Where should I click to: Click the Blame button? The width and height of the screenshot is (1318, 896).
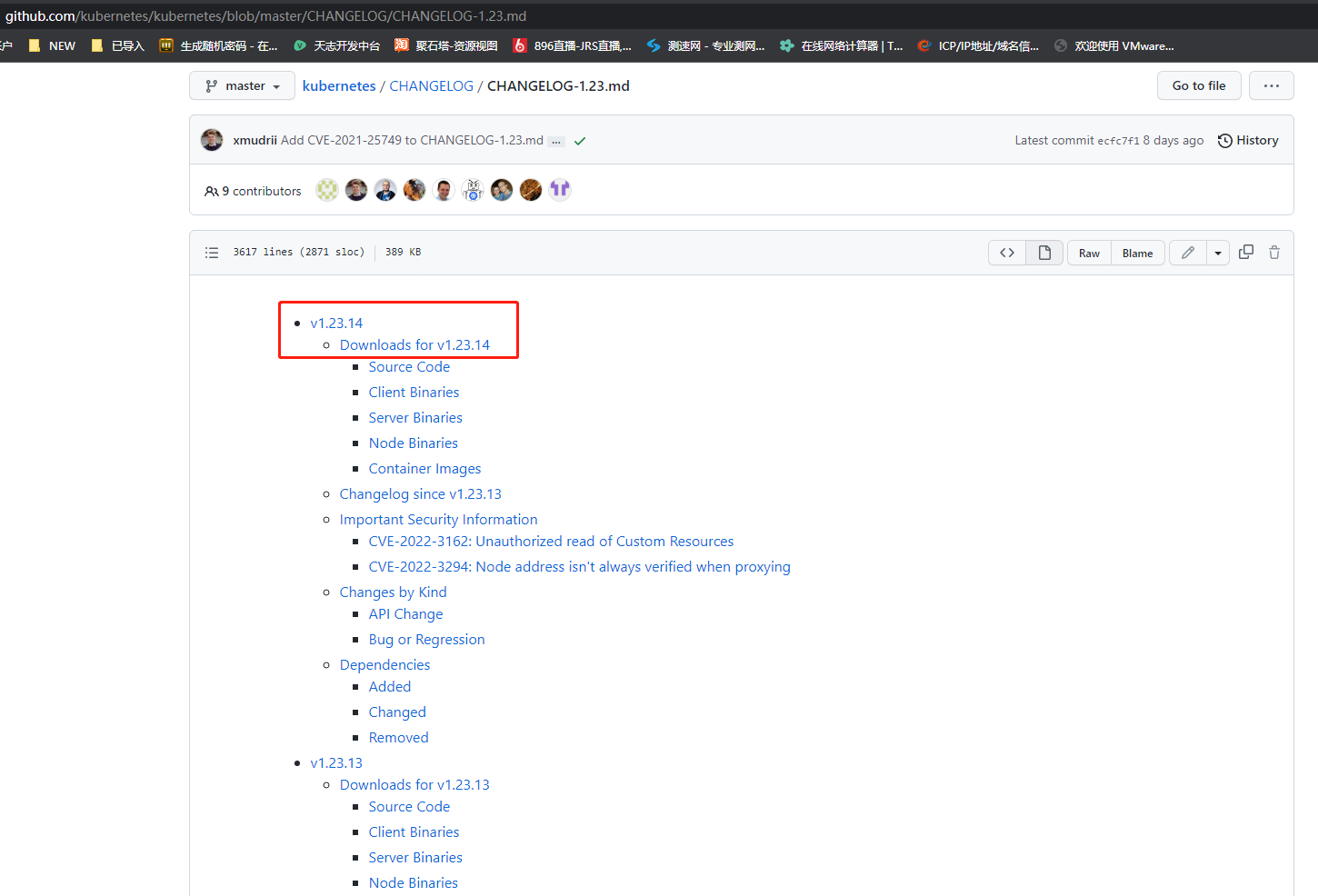tap(1137, 253)
